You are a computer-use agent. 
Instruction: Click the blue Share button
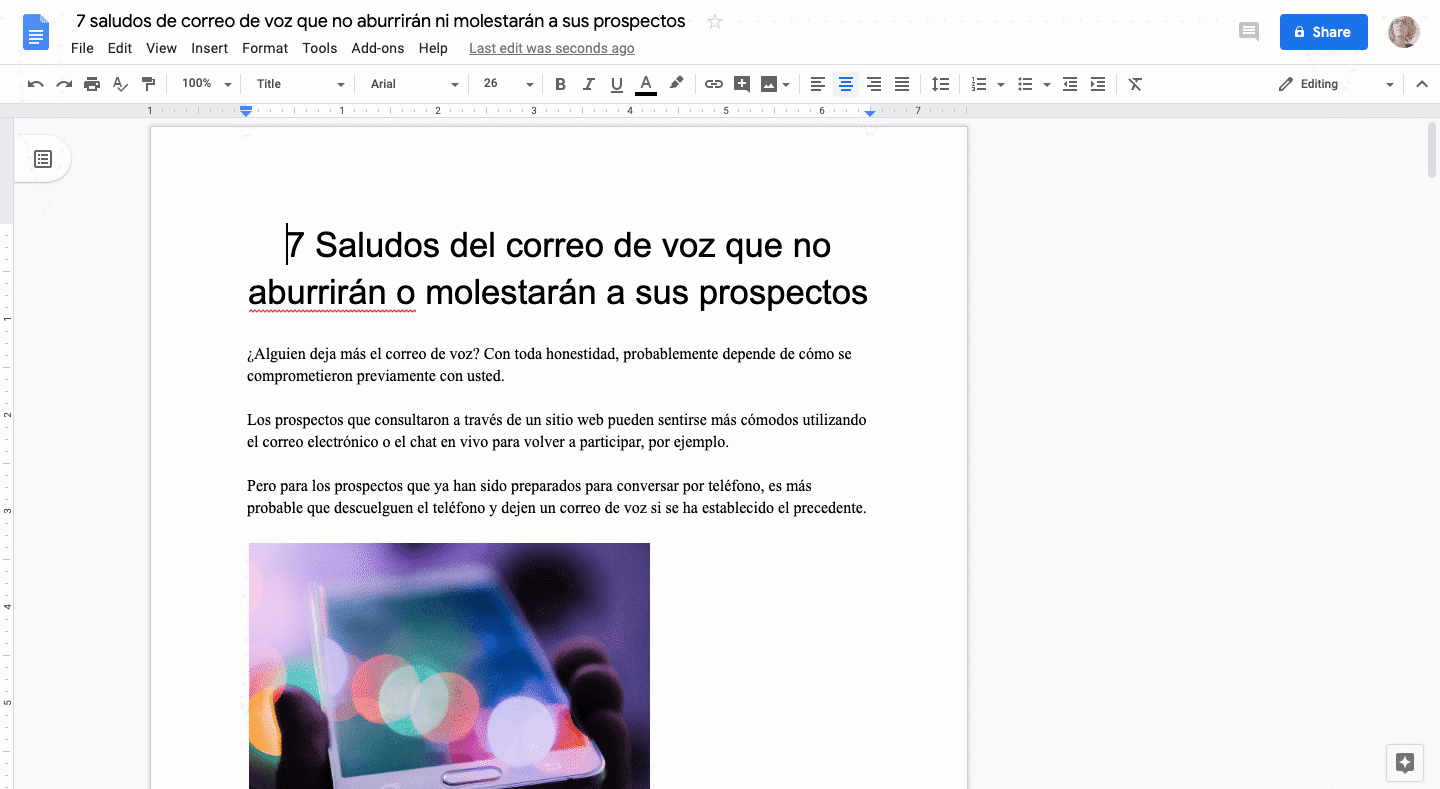(1323, 32)
